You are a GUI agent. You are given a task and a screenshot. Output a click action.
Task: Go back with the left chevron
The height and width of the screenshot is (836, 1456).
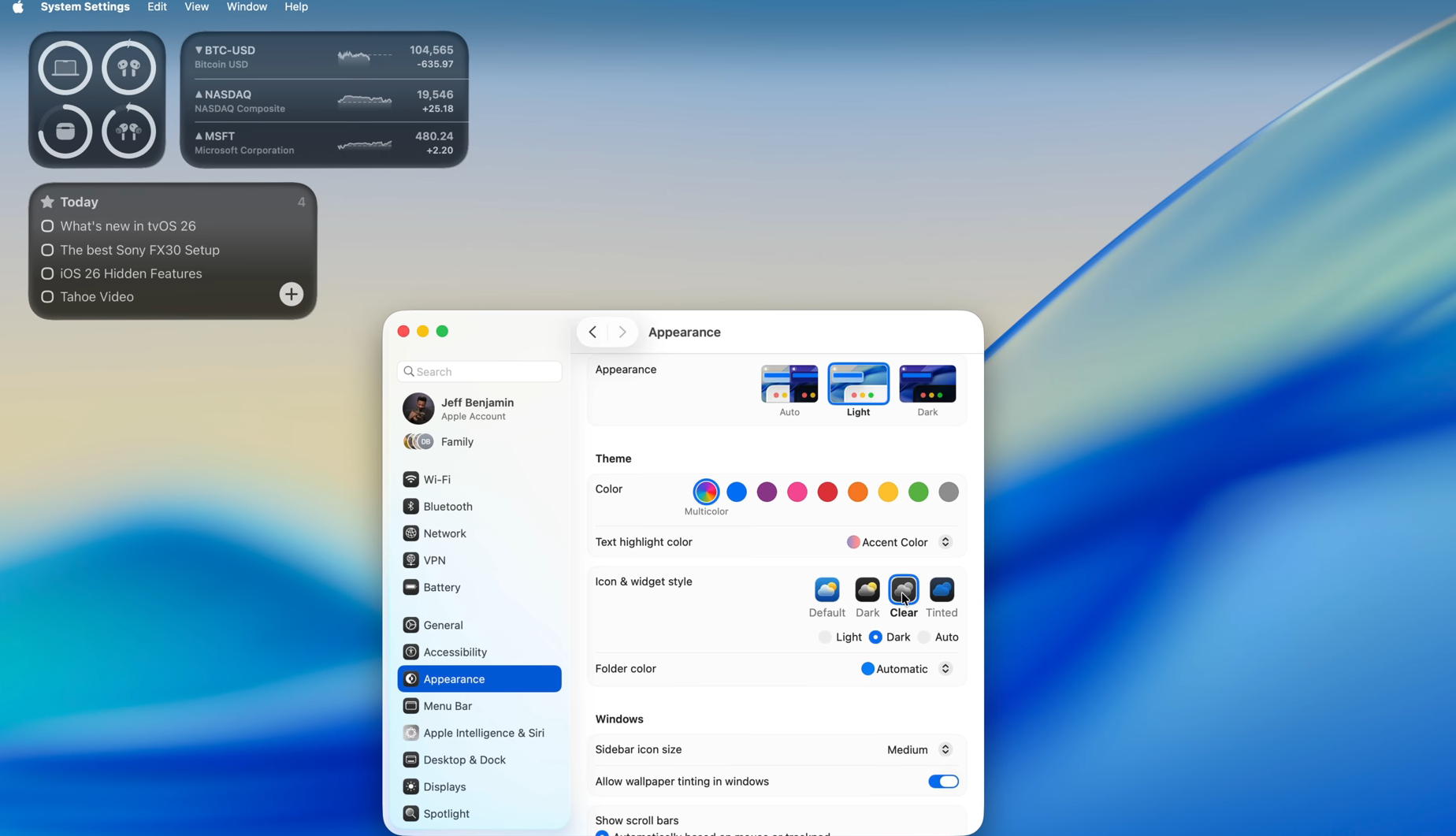click(592, 332)
